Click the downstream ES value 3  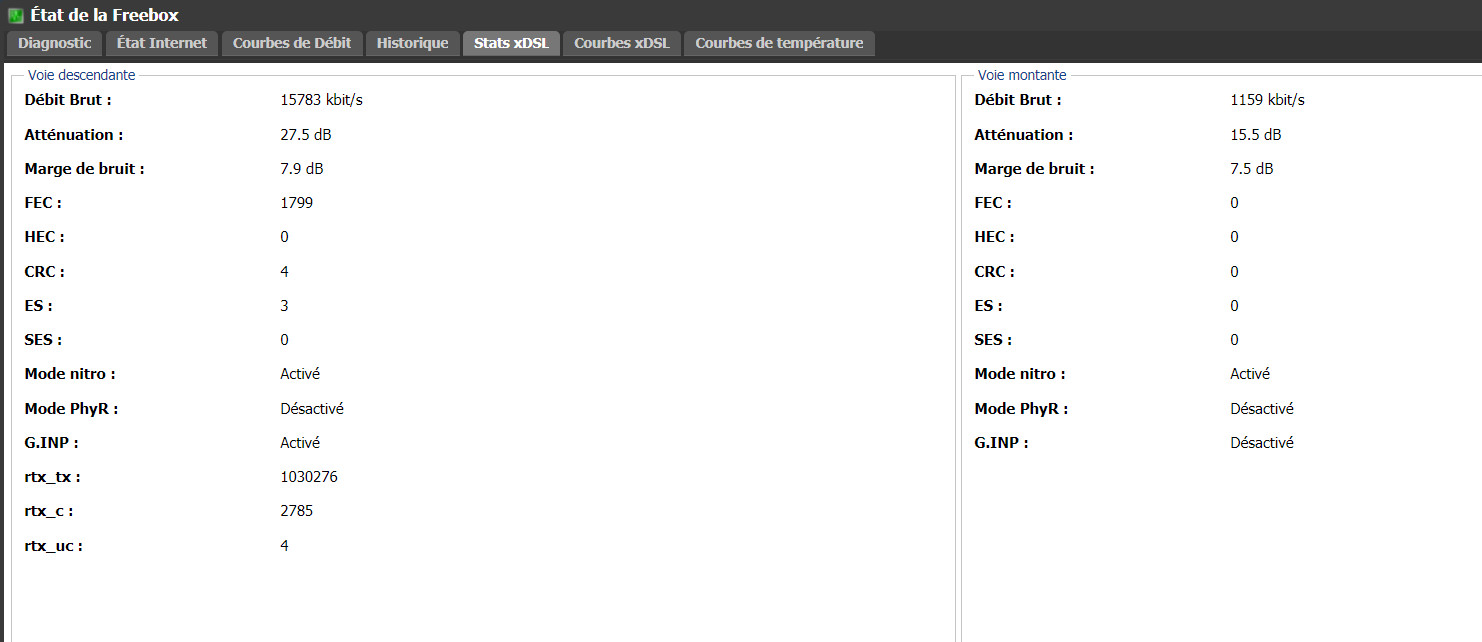284,306
